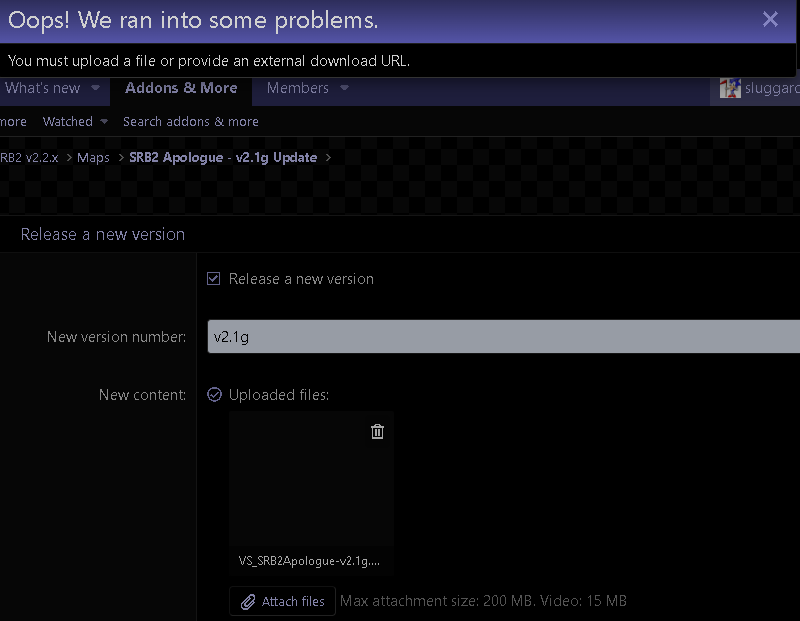The image size is (800, 621).
Task: Open the What's new tab
Action: pos(43,88)
